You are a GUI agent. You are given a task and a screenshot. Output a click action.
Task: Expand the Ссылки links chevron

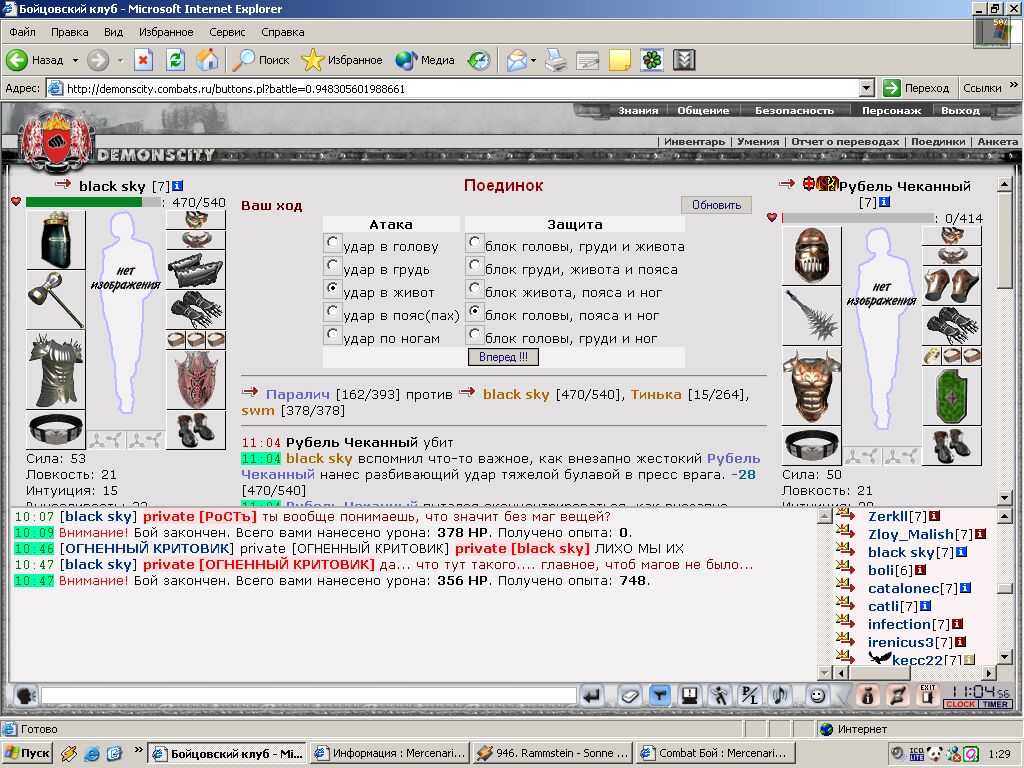point(1014,85)
